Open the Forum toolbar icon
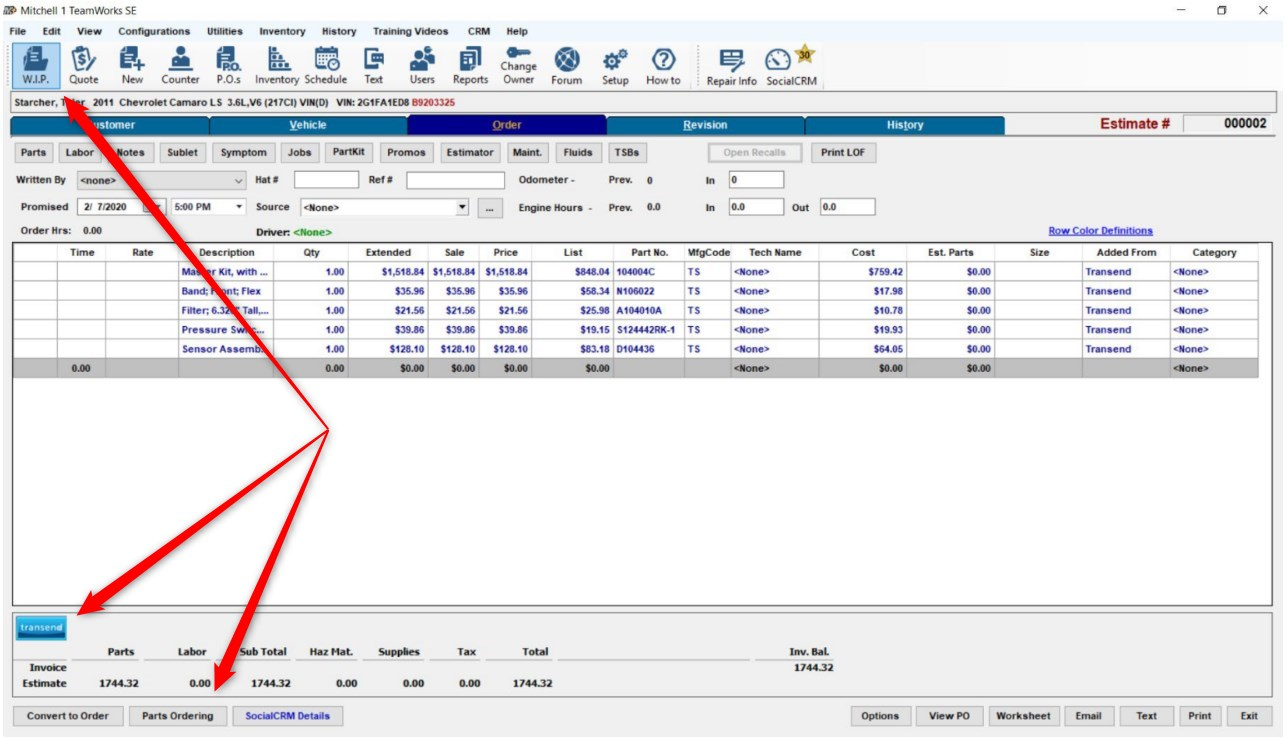The width and height of the screenshot is (1288, 739). (x=567, y=65)
